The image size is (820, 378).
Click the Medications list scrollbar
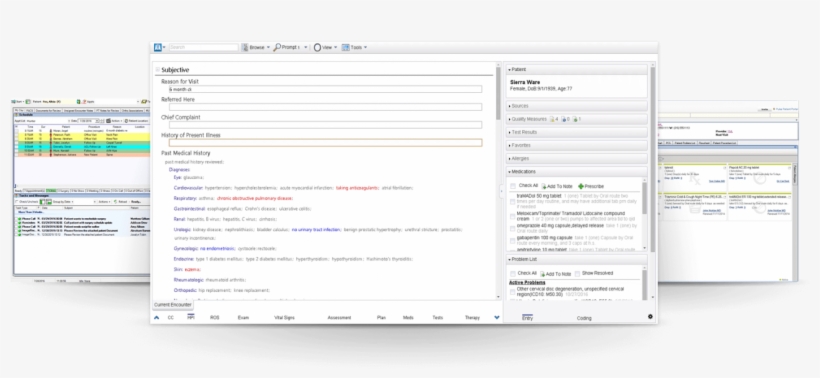click(644, 215)
